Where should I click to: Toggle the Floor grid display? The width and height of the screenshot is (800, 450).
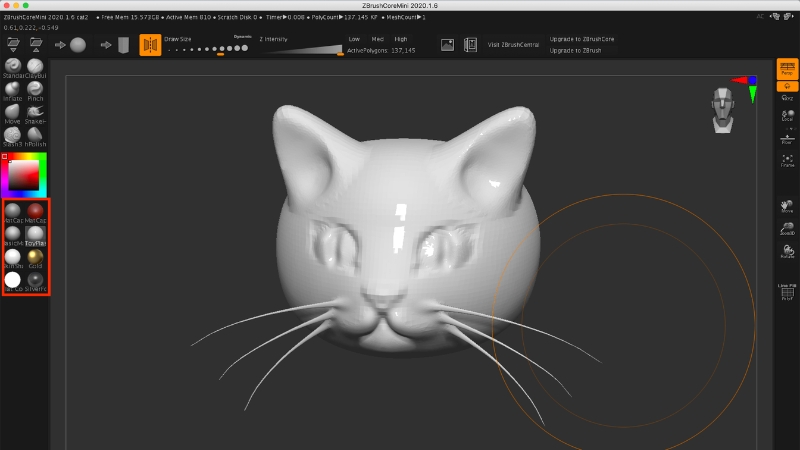[787, 138]
